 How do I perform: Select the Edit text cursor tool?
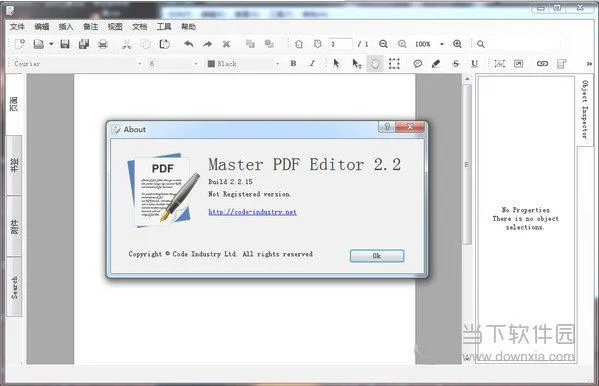point(356,63)
